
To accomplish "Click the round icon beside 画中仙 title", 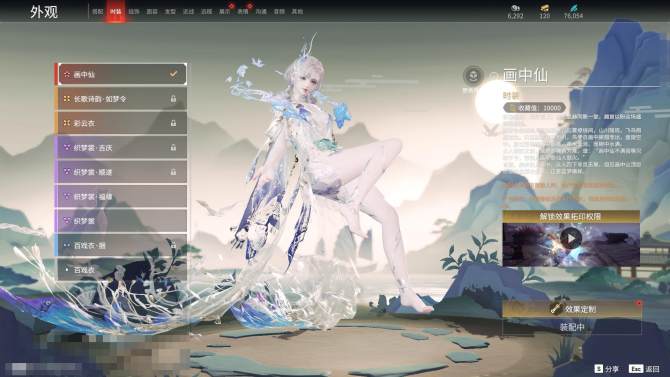I will (473, 76).
